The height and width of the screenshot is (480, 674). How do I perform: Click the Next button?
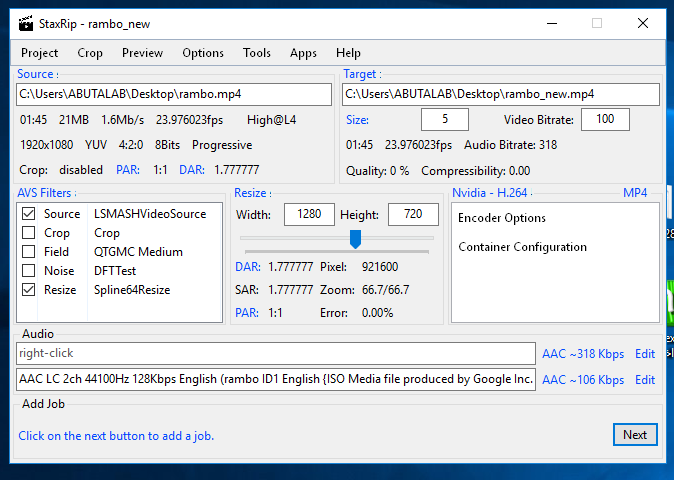(635, 434)
